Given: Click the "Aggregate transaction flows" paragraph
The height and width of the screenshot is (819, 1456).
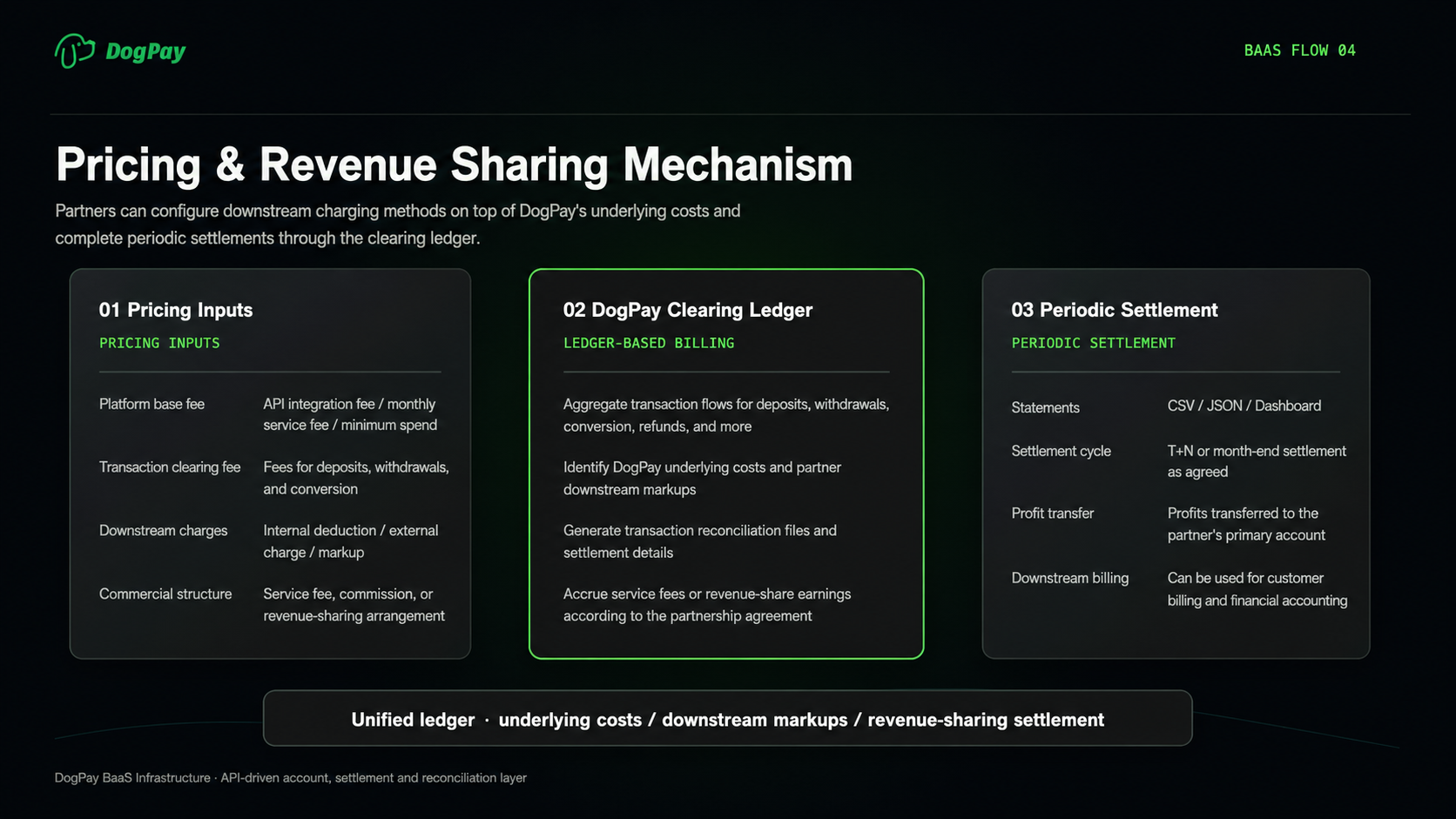Looking at the screenshot, I should (726, 415).
